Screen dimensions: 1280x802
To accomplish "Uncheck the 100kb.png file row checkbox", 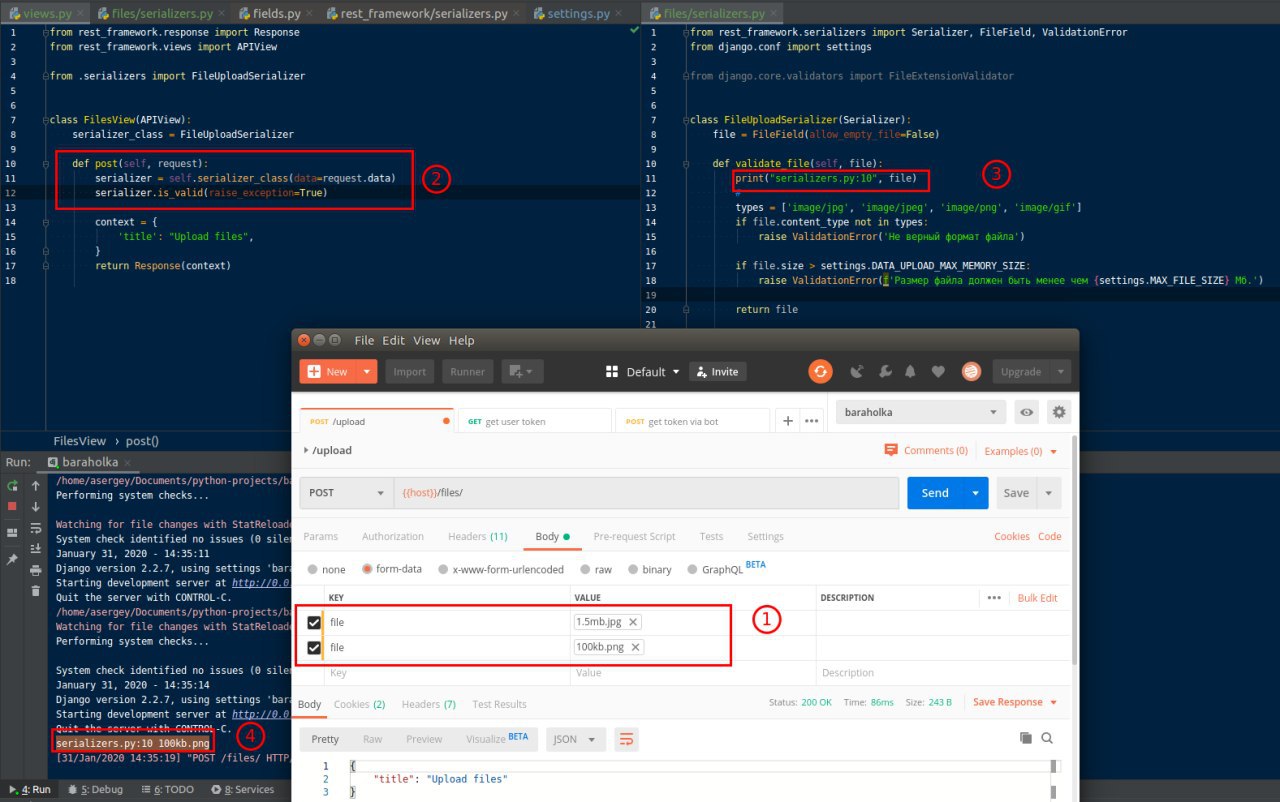I will pyautogui.click(x=314, y=647).
